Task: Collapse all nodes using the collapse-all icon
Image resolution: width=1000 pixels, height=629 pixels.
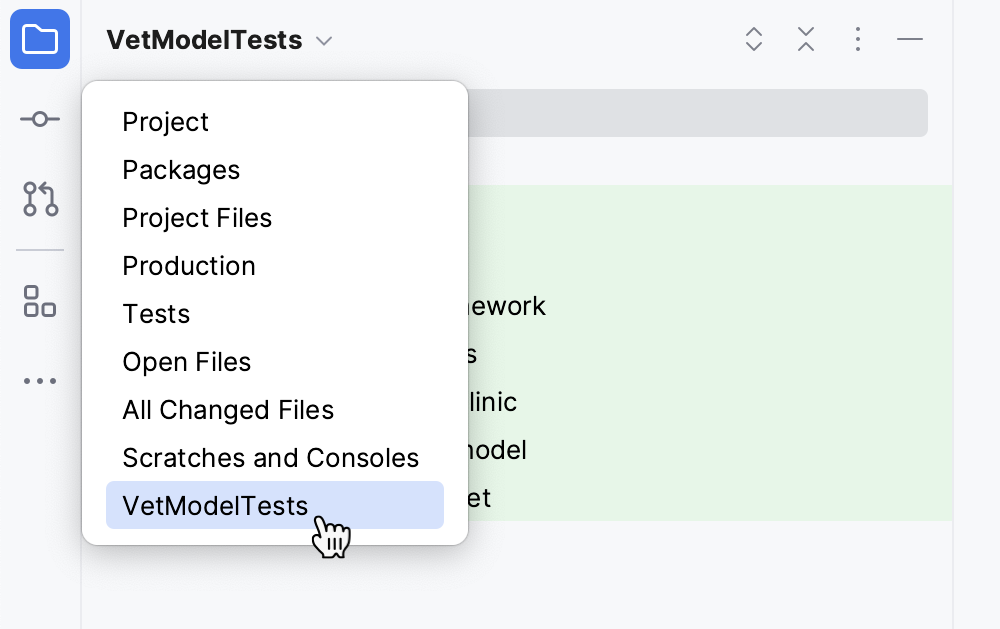Action: [x=805, y=40]
